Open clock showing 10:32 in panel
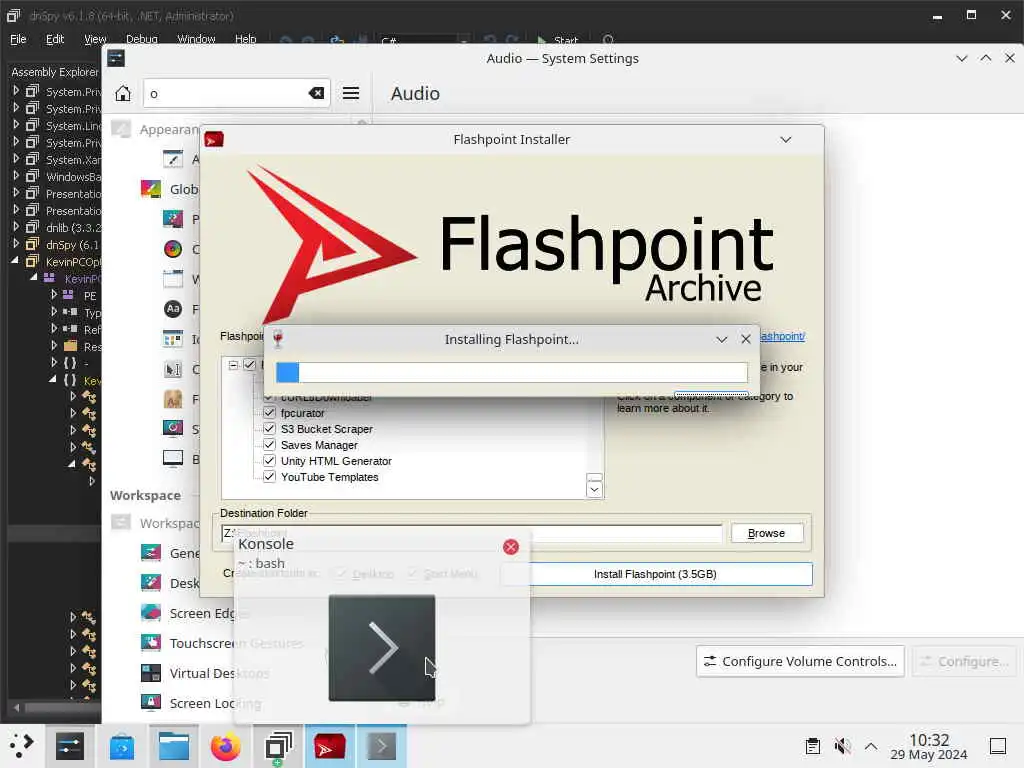1024x768 pixels. tap(929, 746)
